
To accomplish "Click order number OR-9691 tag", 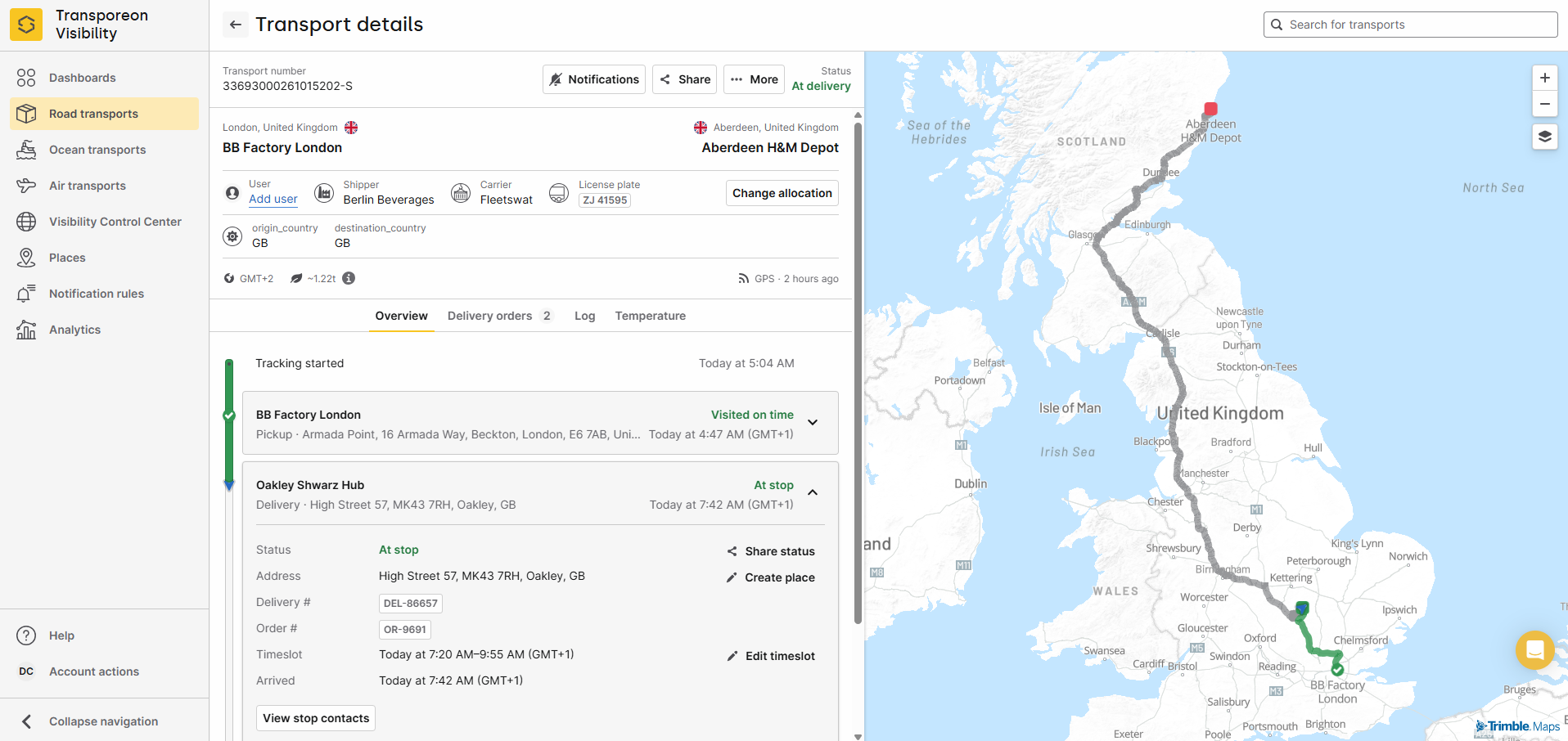I will point(405,630).
